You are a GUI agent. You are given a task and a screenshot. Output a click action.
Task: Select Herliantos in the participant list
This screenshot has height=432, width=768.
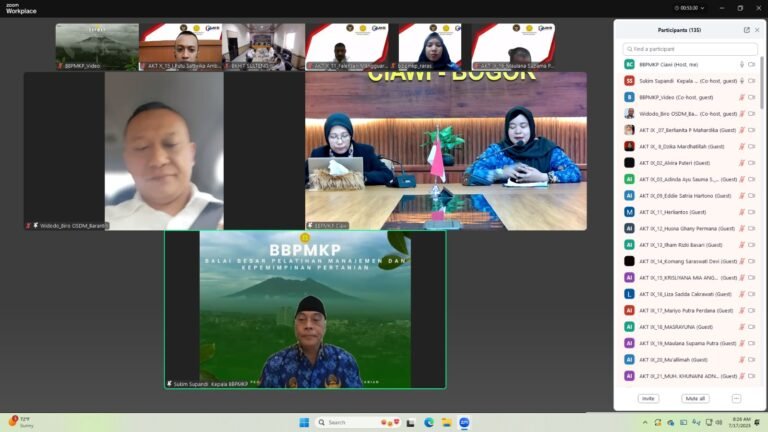(672, 212)
